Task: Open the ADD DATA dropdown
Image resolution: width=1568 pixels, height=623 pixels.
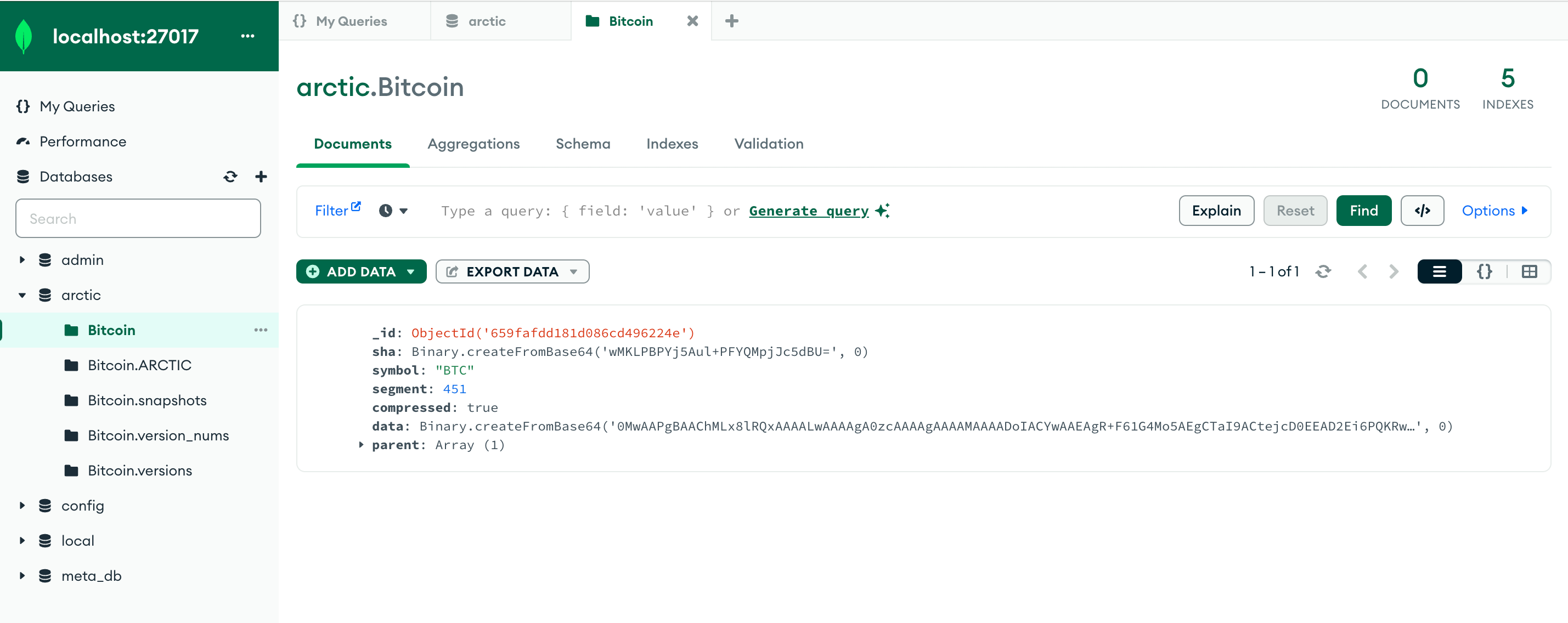Action: click(x=361, y=271)
